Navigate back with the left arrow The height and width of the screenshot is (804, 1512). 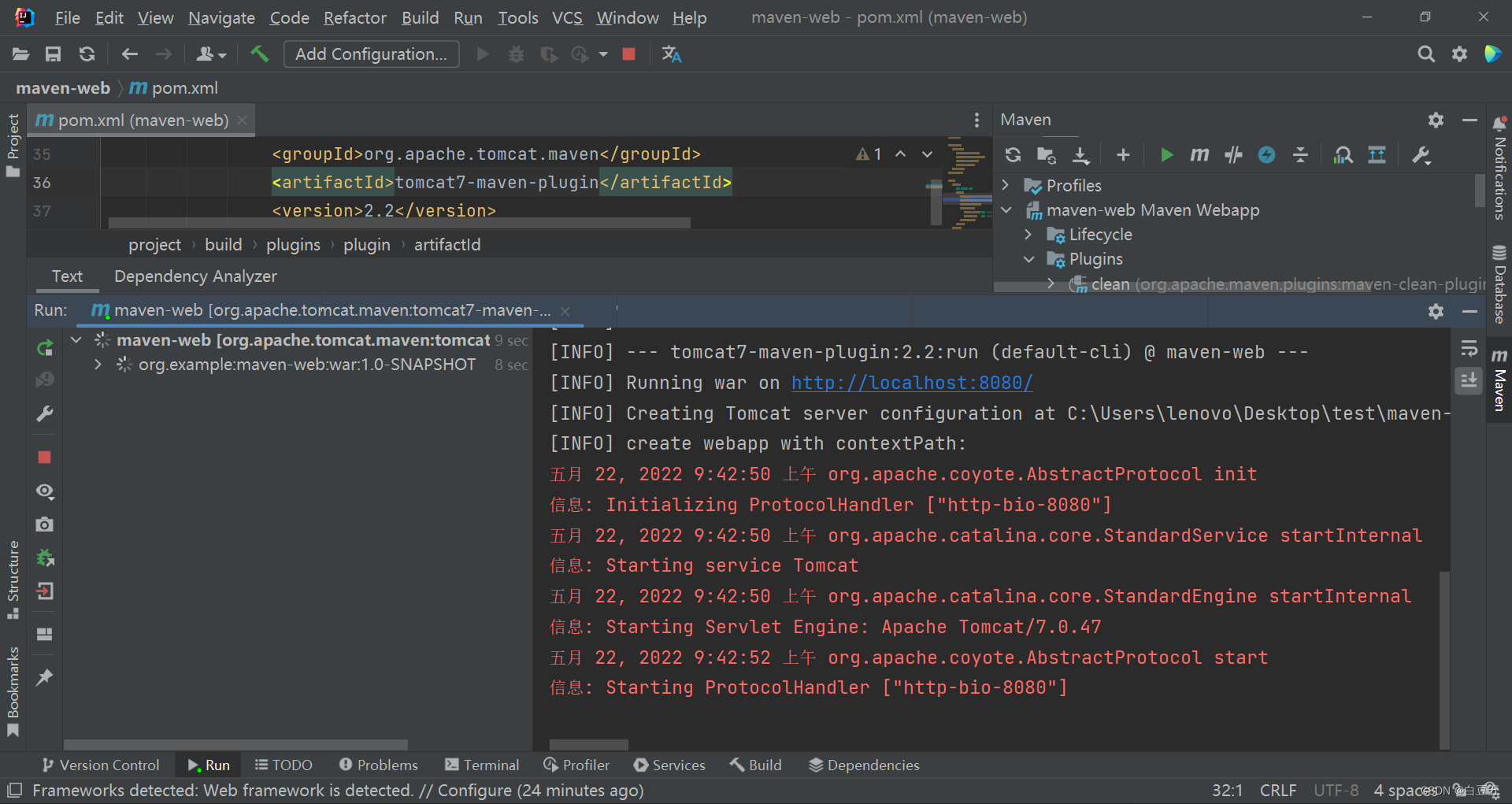click(x=130, y=54)
